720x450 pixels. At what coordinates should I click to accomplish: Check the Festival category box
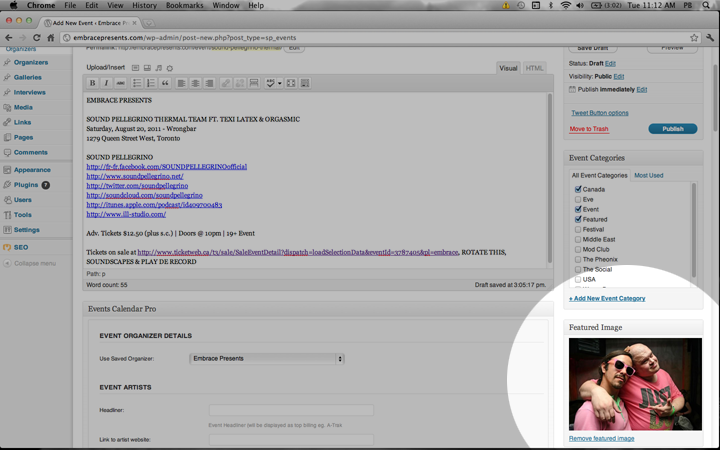coord(578,229)
